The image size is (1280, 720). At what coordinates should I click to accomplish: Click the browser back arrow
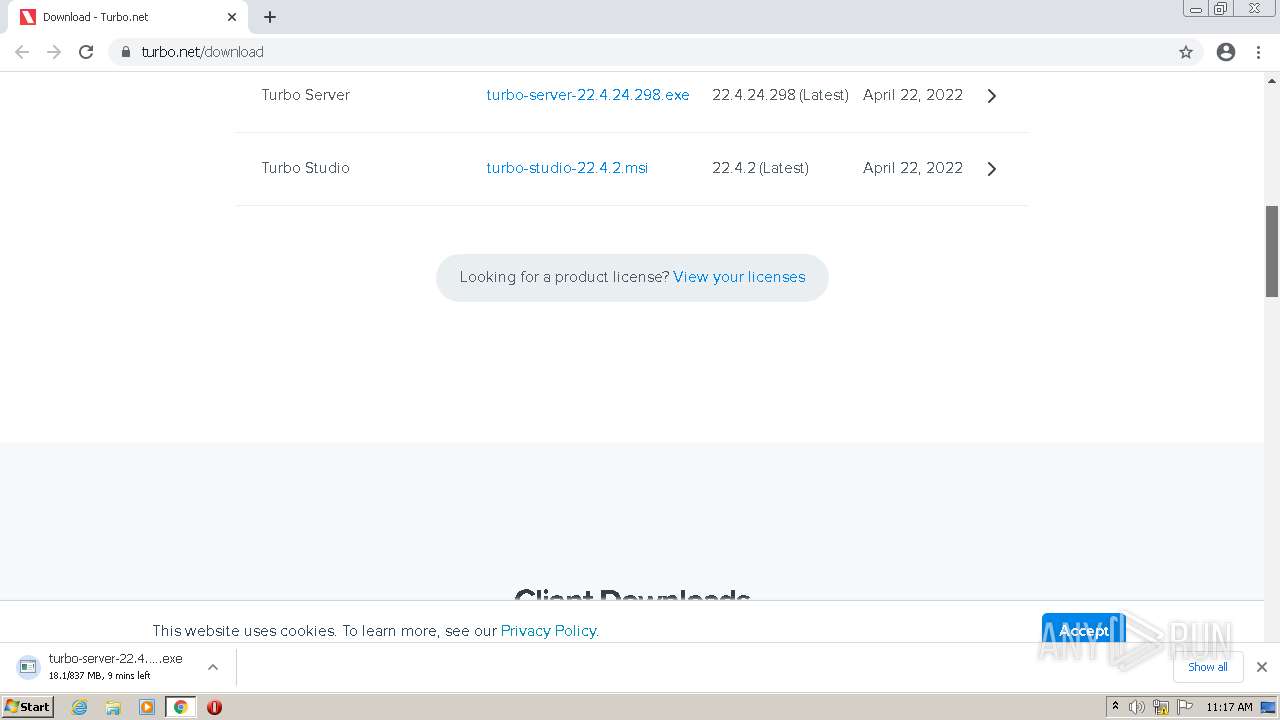coord(22,52)
